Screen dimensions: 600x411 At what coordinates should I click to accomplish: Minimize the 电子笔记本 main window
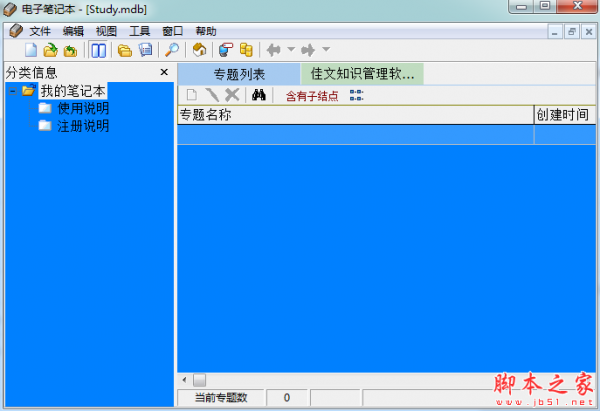[x=522, y=7]
